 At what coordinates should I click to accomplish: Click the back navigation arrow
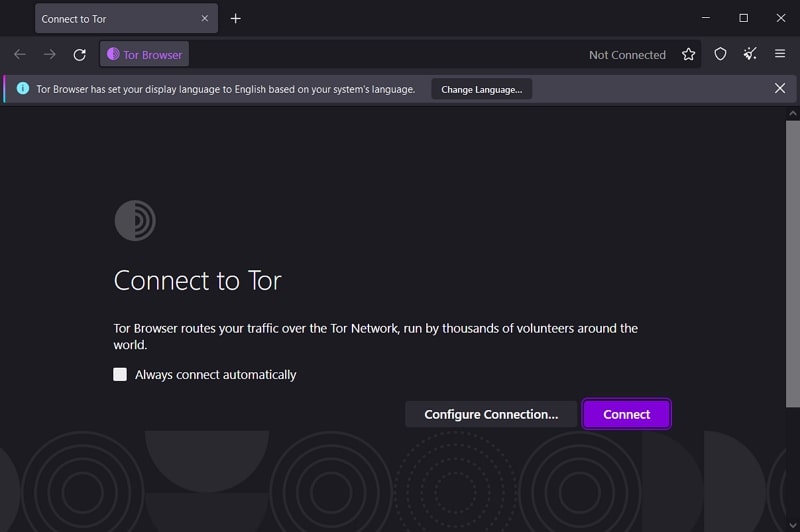[20, 55]
